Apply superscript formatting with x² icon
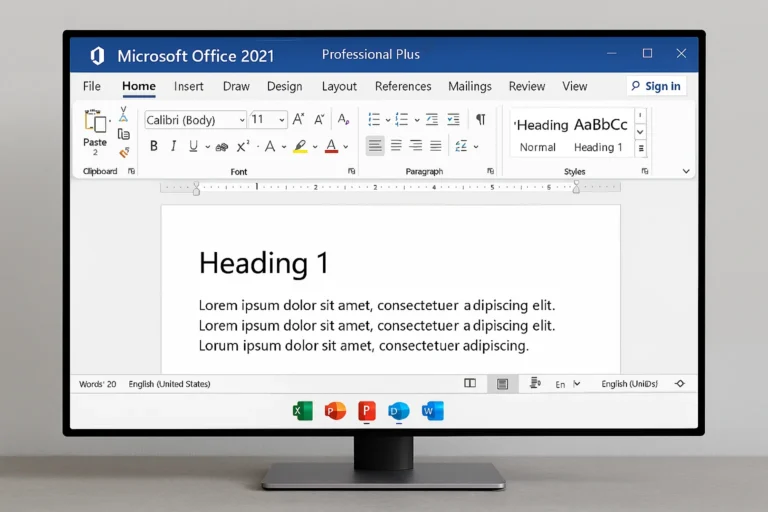This screenshot has height=512, width=768. (242, 146)
